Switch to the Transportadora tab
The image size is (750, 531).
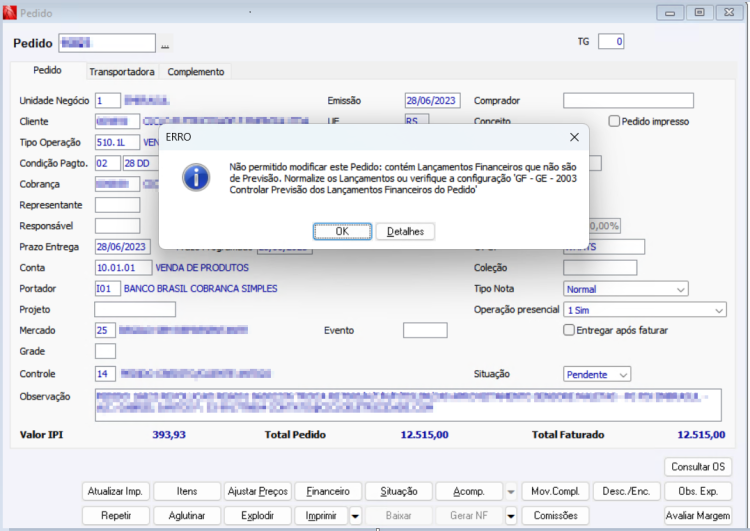121,72
